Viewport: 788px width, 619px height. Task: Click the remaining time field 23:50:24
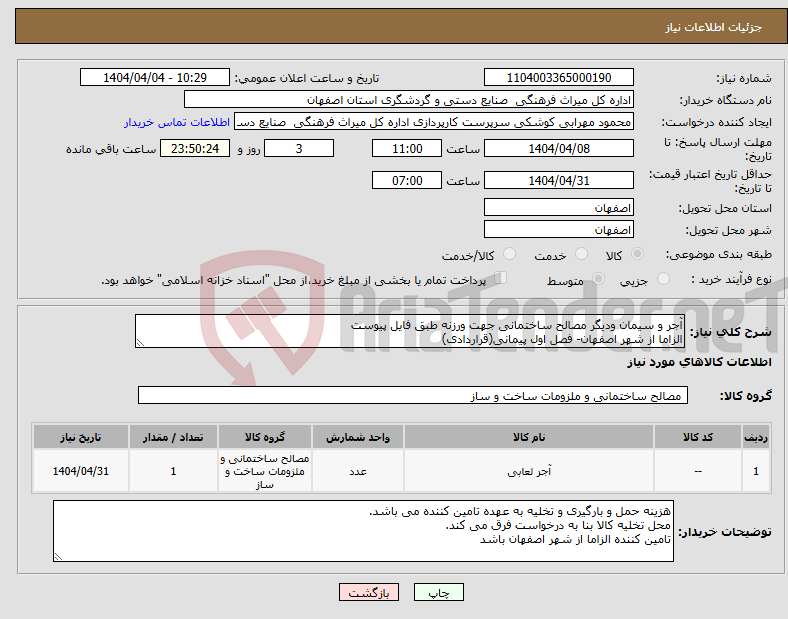coord(195,148)
